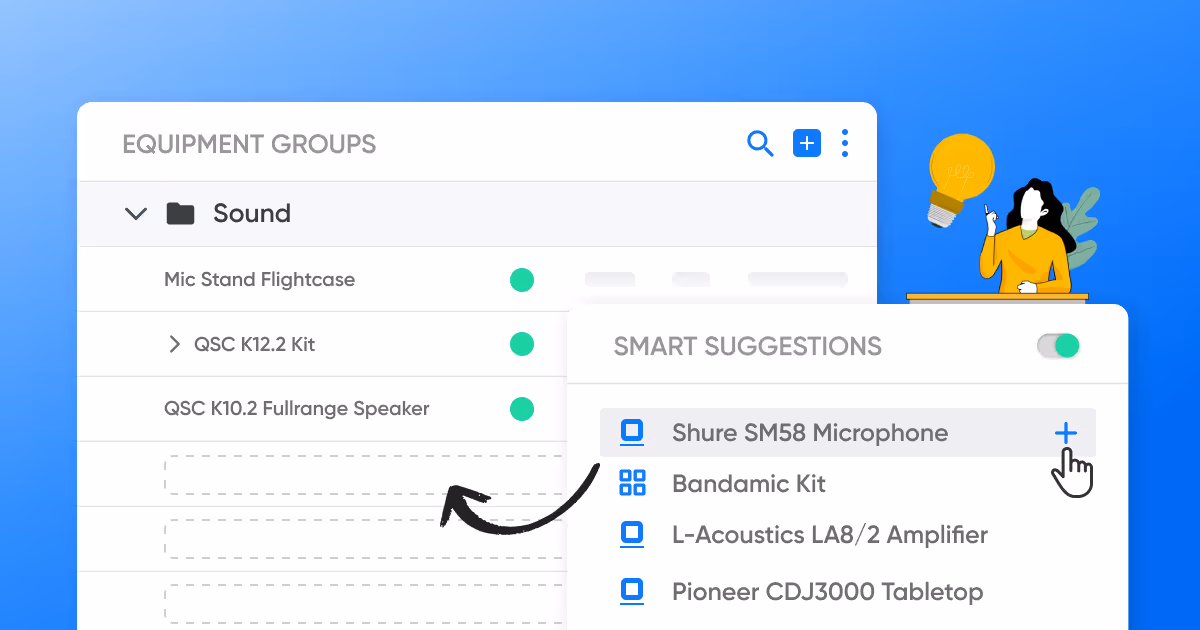Click the Sound group name
The height and width of the screenshot is (630, 1200).
(252, 213)
